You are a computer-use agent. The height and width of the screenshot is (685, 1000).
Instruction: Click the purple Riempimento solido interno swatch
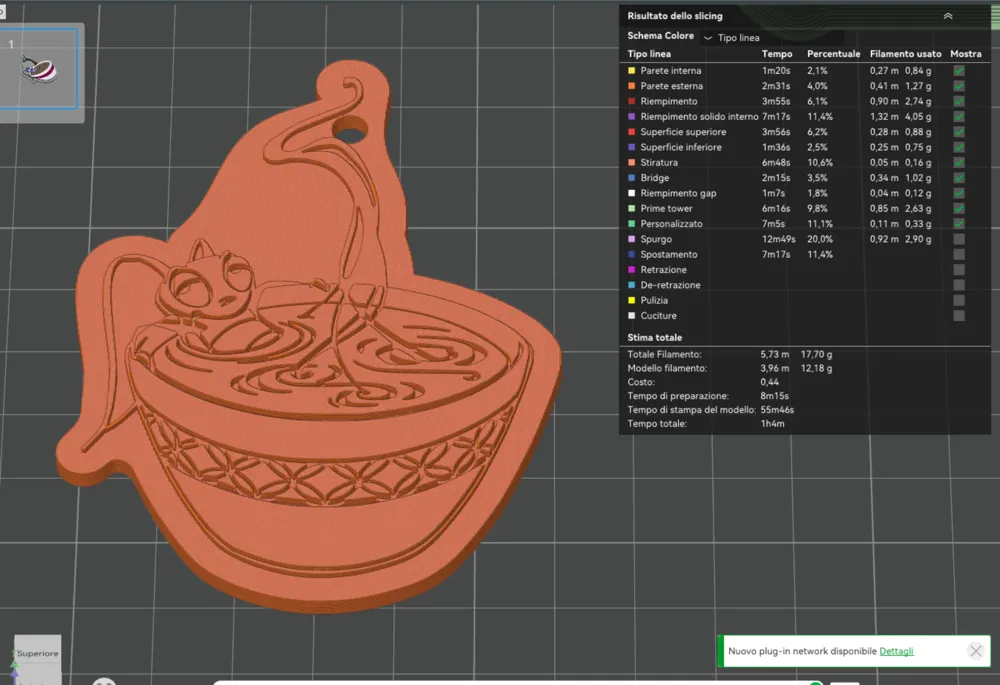631,117
